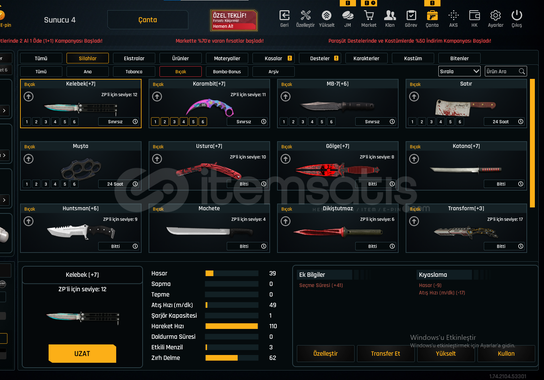Open Ayarlar gear settings
This screenshot has height=380, width=544.
click(495, 16)
